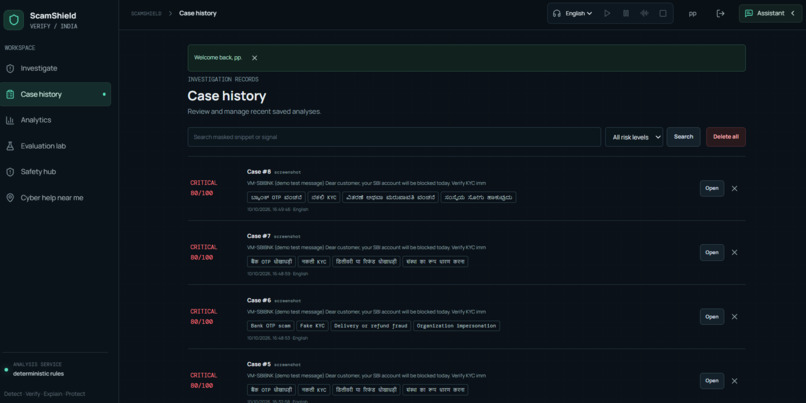This screenshot has height=403, width=806.
Task: Remove Case #7 using its X icon
Action: (735, 252)
